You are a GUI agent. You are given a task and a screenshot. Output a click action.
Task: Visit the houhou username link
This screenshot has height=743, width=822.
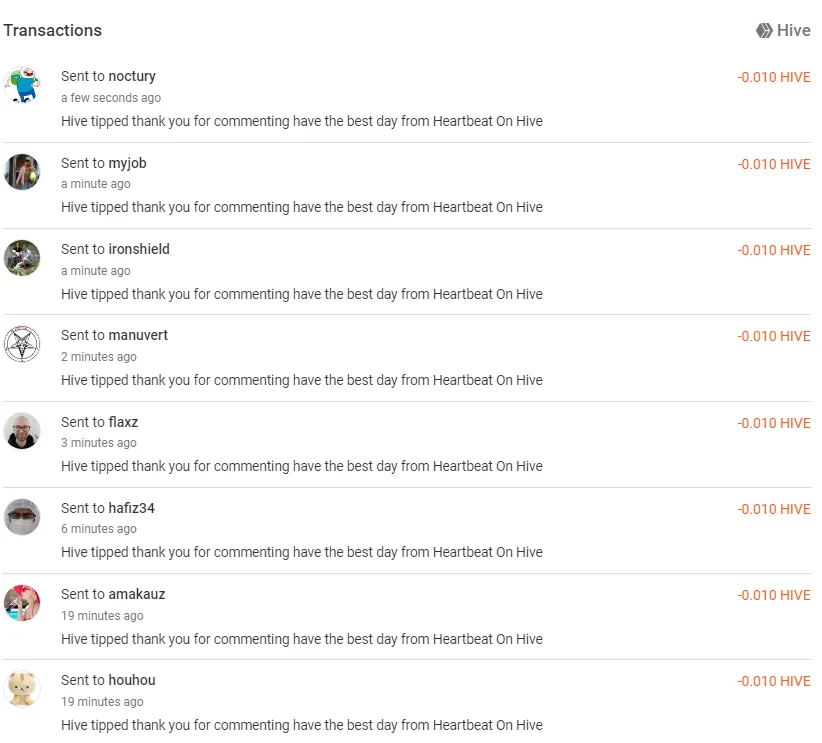(132, 680)
